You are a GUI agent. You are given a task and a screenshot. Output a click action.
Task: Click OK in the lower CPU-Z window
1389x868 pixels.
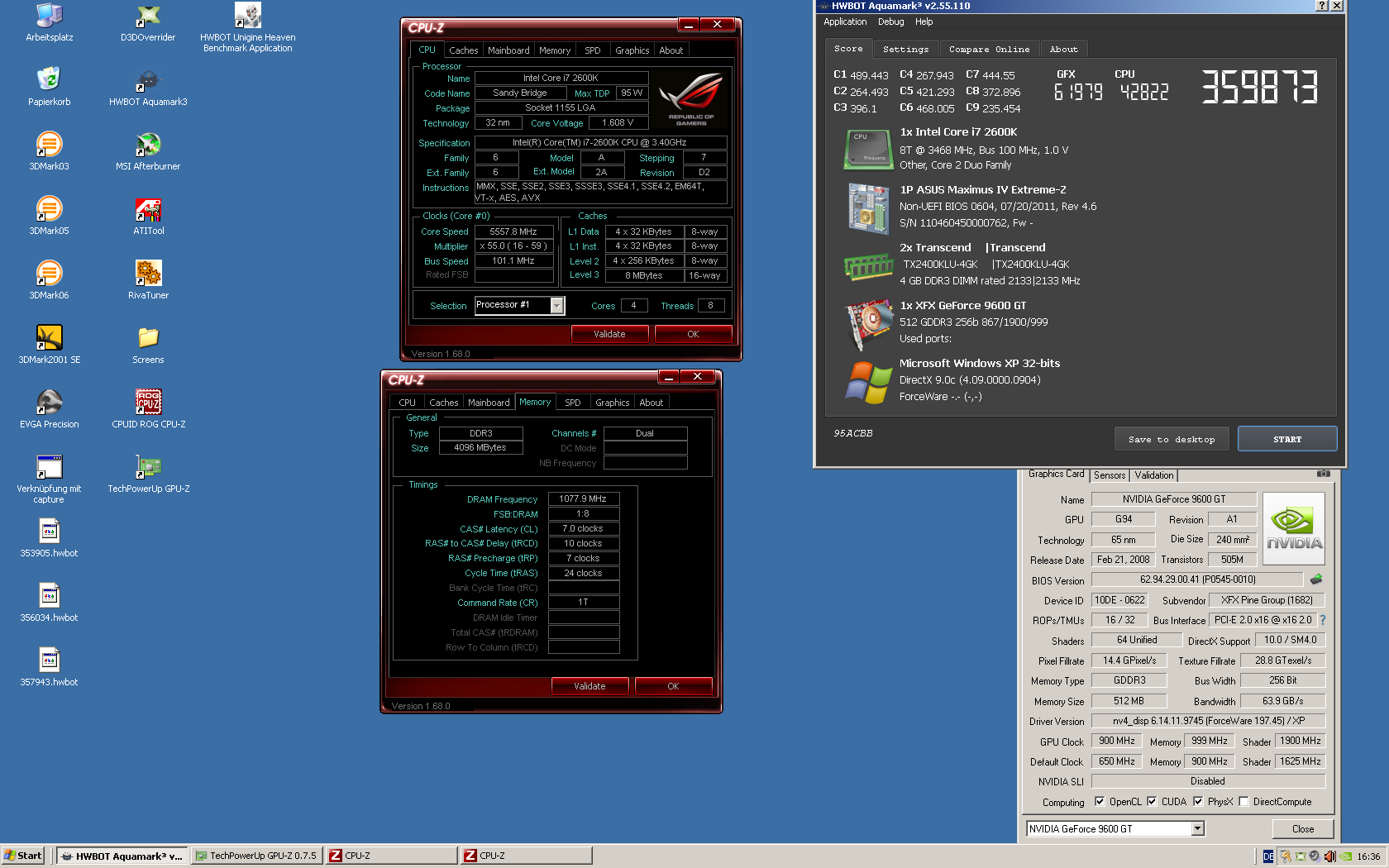pyautogui.click(x=673, y=686)
